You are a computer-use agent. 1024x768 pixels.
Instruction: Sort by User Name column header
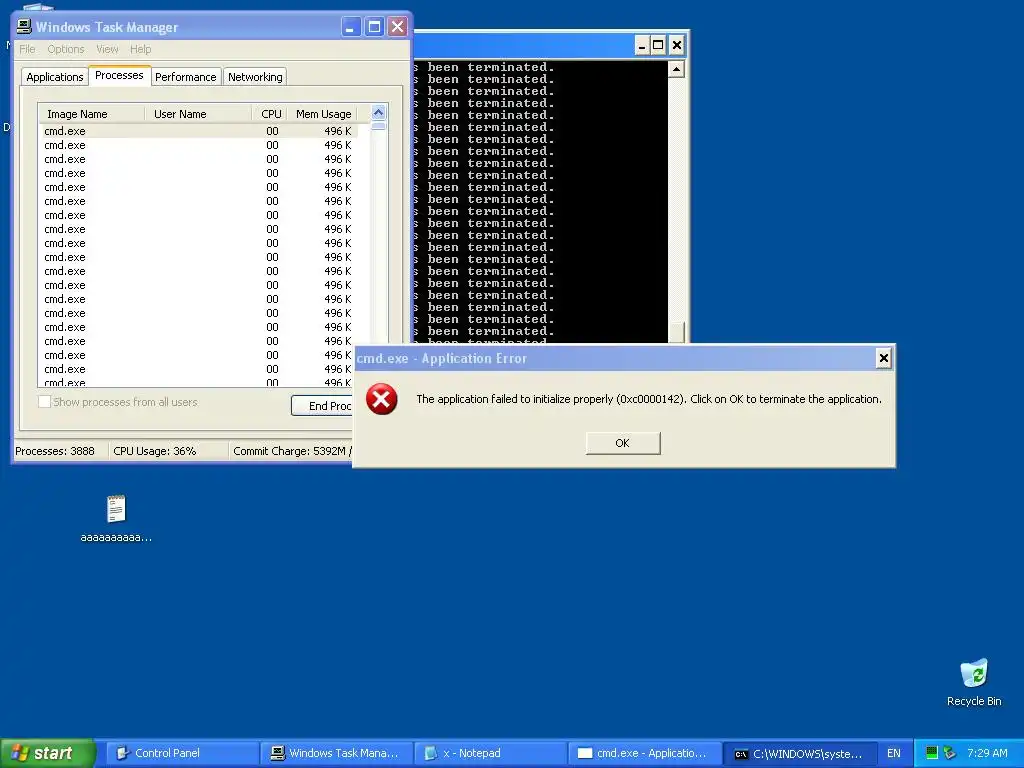198,114
